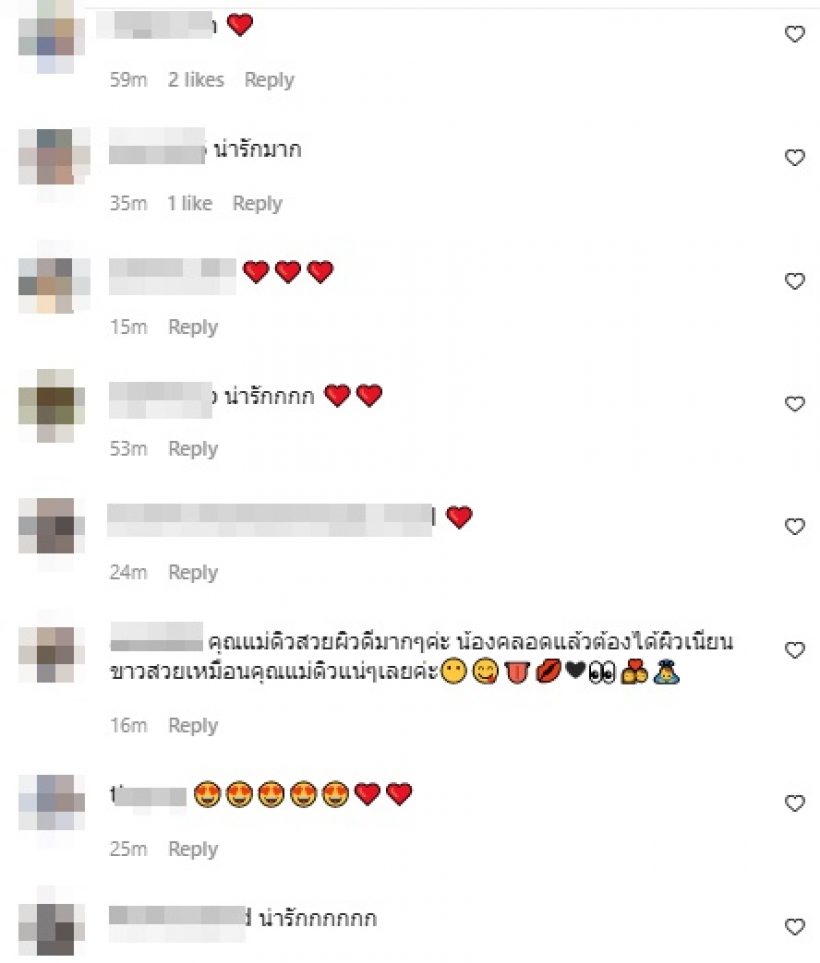The width and height of the screenshot is (820, 963).
Task: Like the 35m น่ารักมาก comment heart
Action: tap(795, 157)
